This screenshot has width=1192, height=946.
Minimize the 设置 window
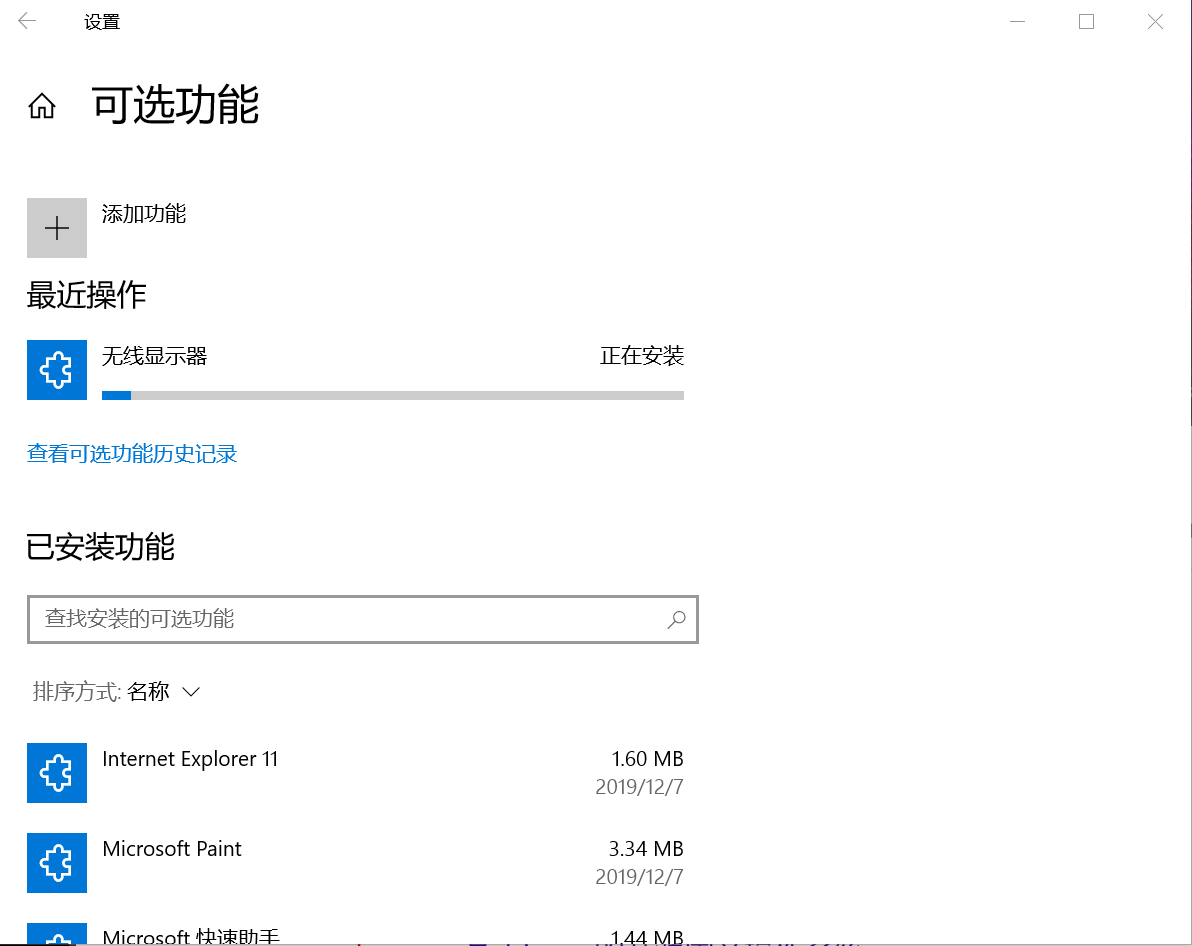pyautogui.click(x=1017, y=21)
